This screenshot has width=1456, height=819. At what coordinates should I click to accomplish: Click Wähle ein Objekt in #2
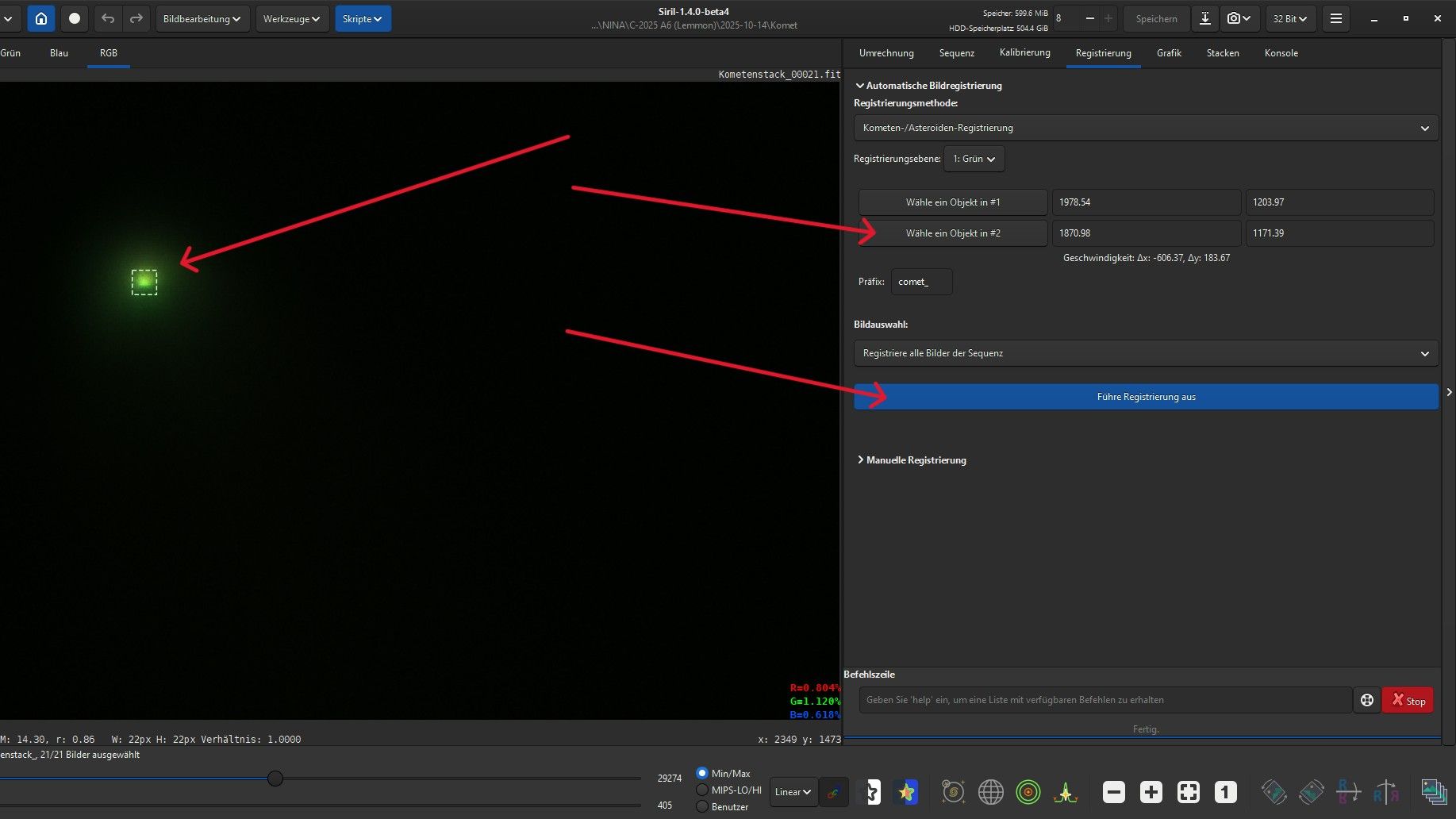(x=952, y=233)
